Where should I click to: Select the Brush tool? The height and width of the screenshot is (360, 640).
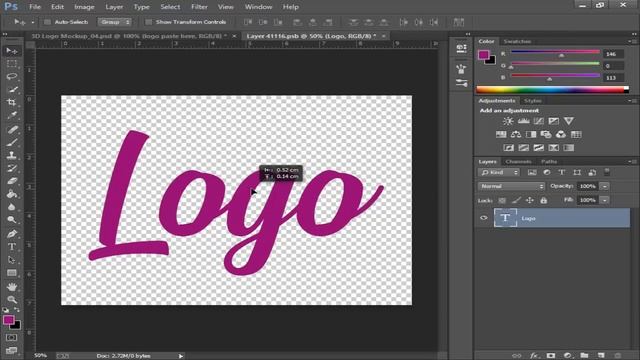pos(11,142)
